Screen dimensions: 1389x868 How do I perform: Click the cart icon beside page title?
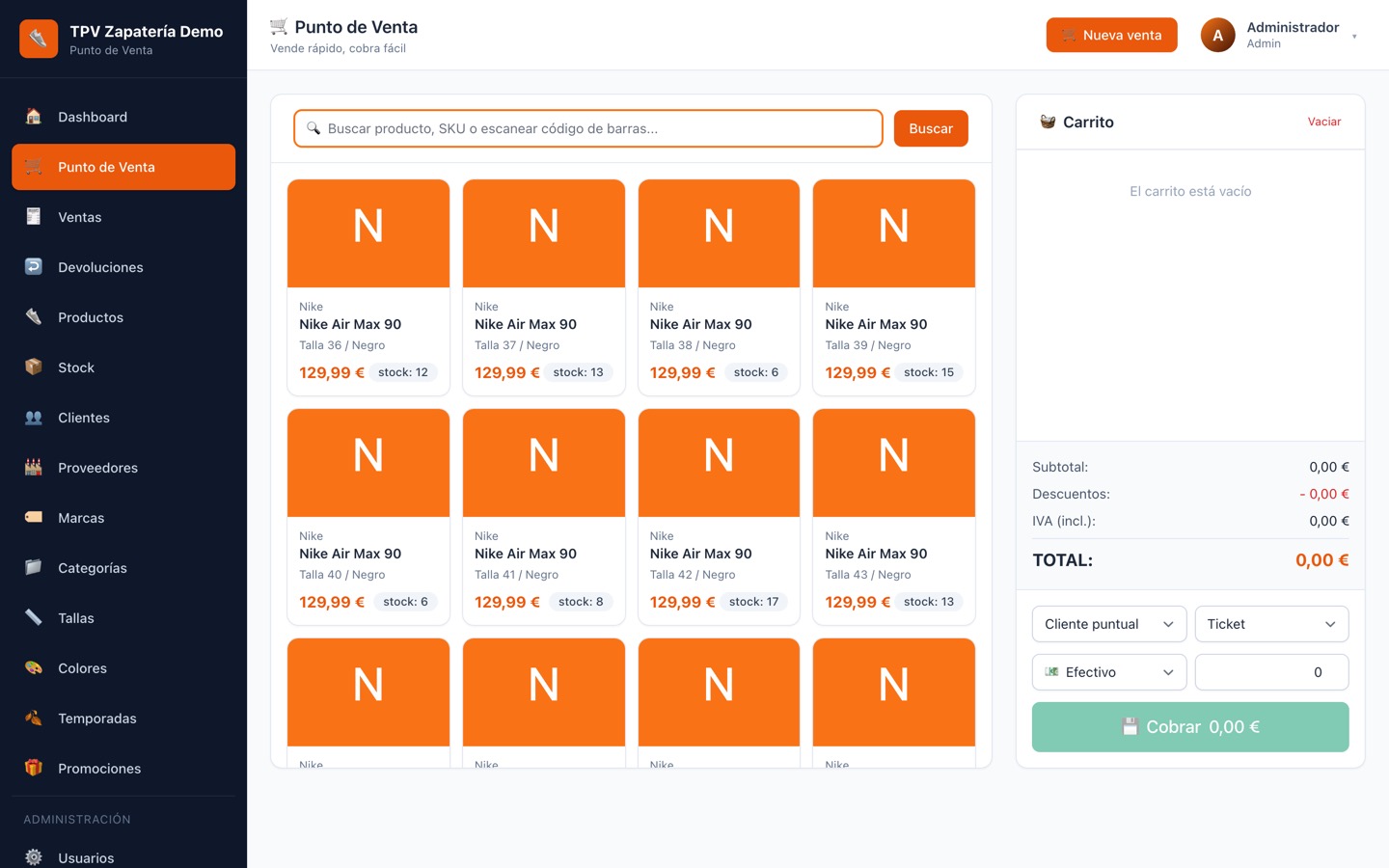[279, 26]
